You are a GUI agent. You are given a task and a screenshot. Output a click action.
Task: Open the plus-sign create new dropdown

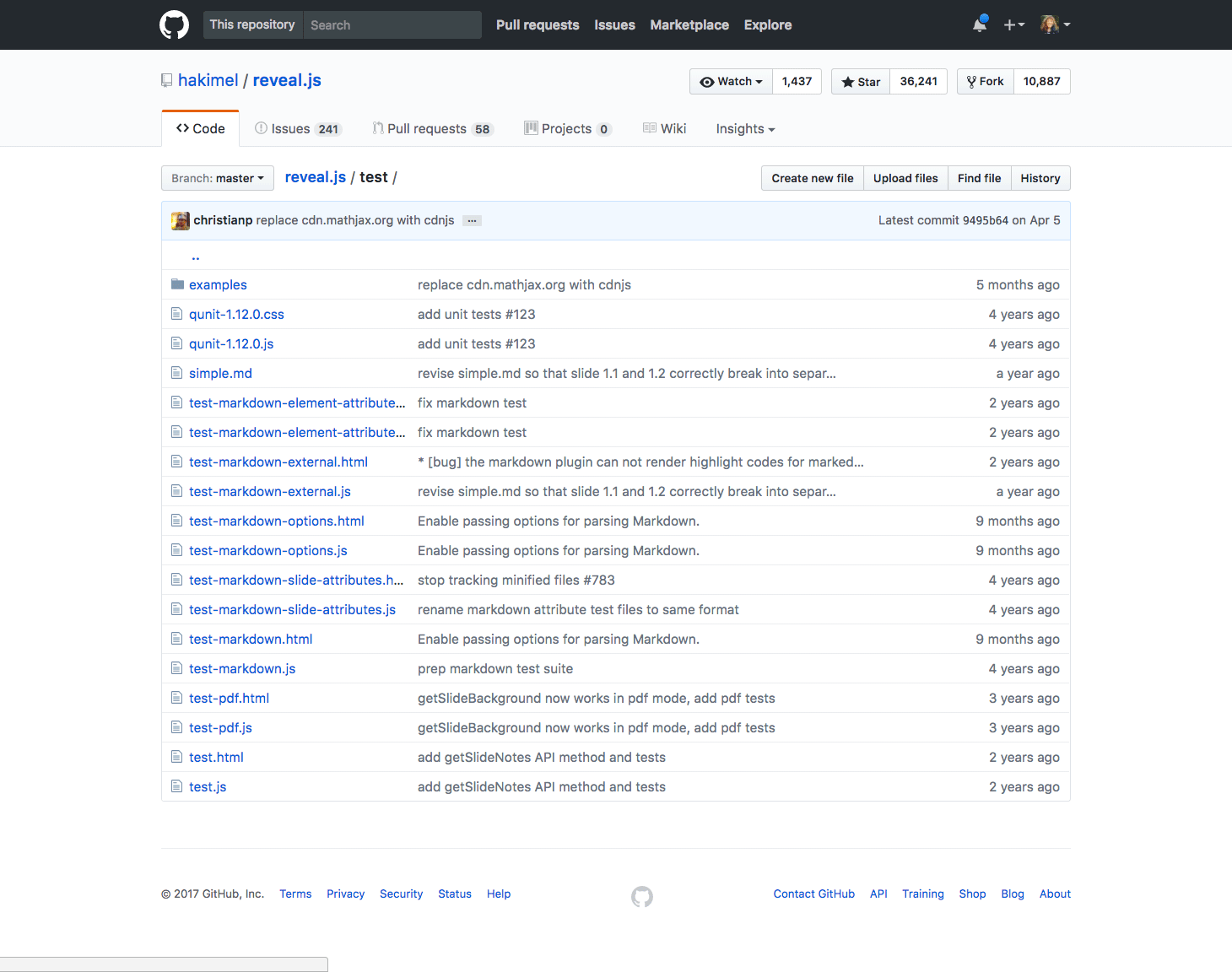point(1013,25)
